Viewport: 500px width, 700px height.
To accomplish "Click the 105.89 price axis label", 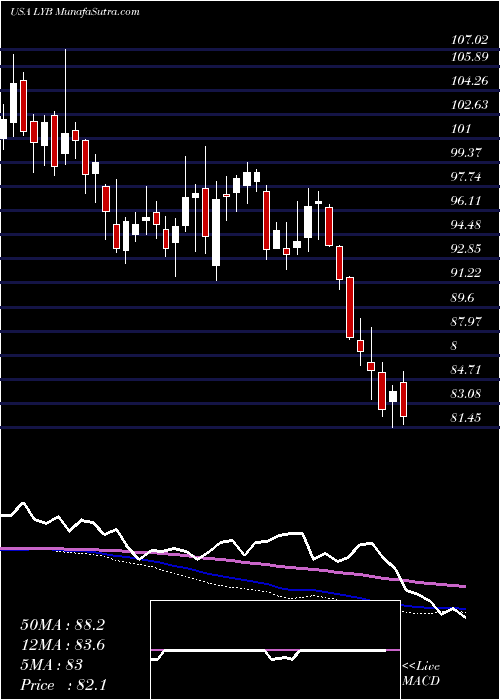I will coord(470,58).
